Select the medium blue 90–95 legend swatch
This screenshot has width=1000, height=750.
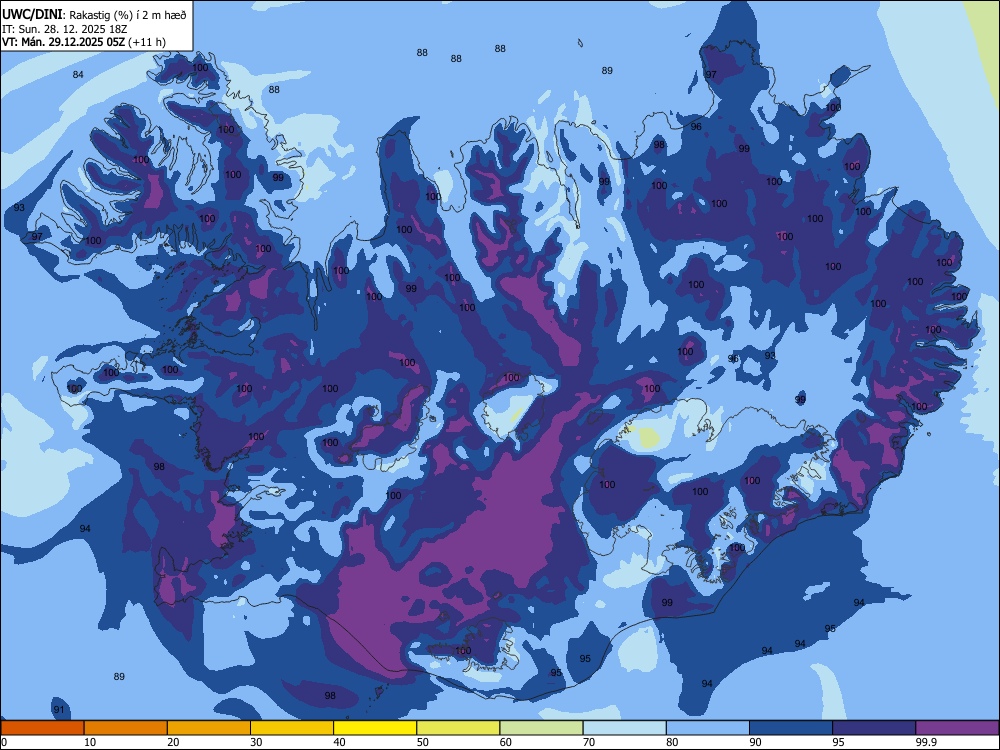tap(791, 728)
